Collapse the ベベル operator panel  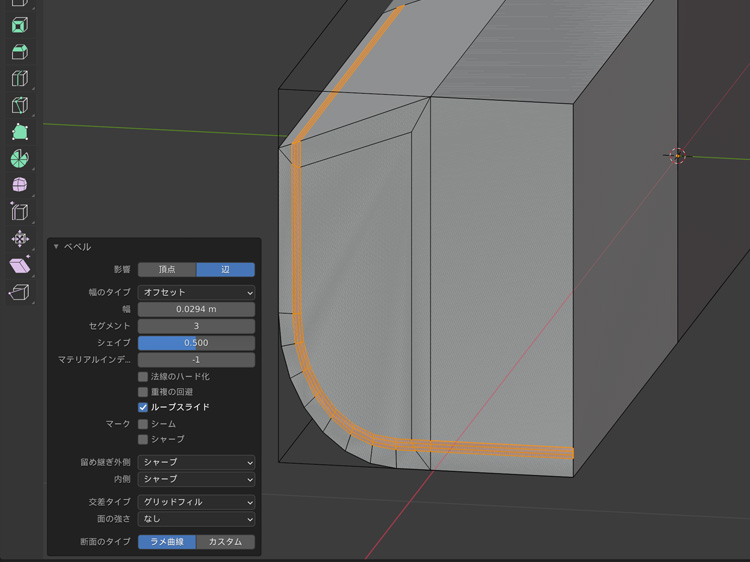pos(56,247)
